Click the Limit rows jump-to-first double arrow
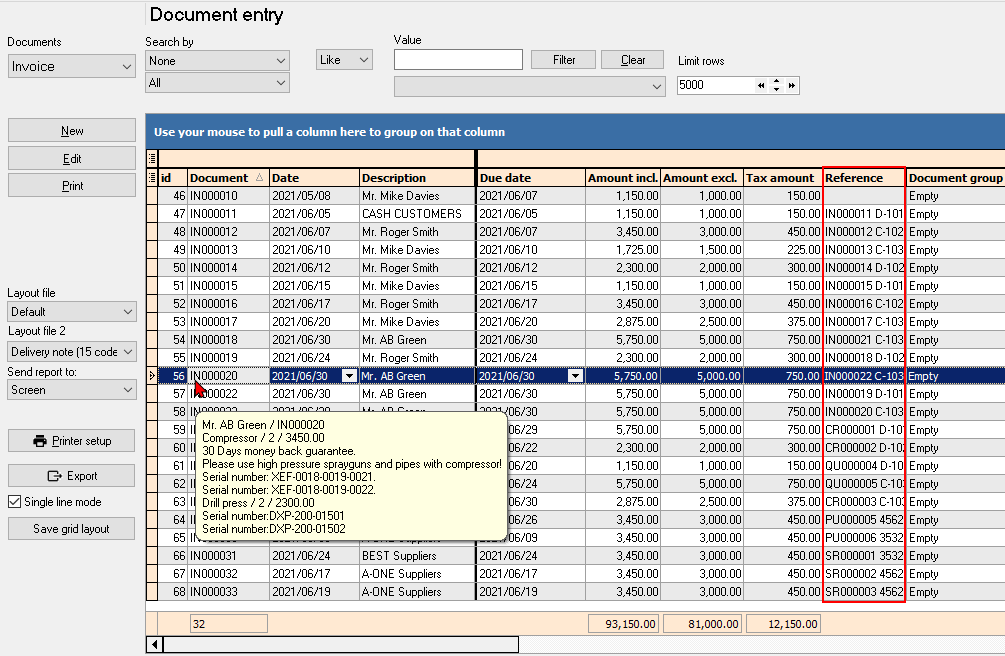 click(761, 85)
